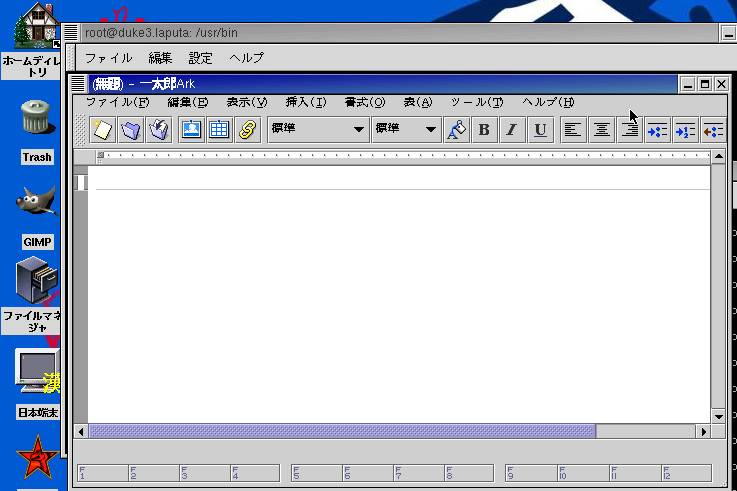Image resolution: width=737 pixels, height=491 pixels.
Task: Click the horizontal scrollbar right arrow
Action: point(703,431)
